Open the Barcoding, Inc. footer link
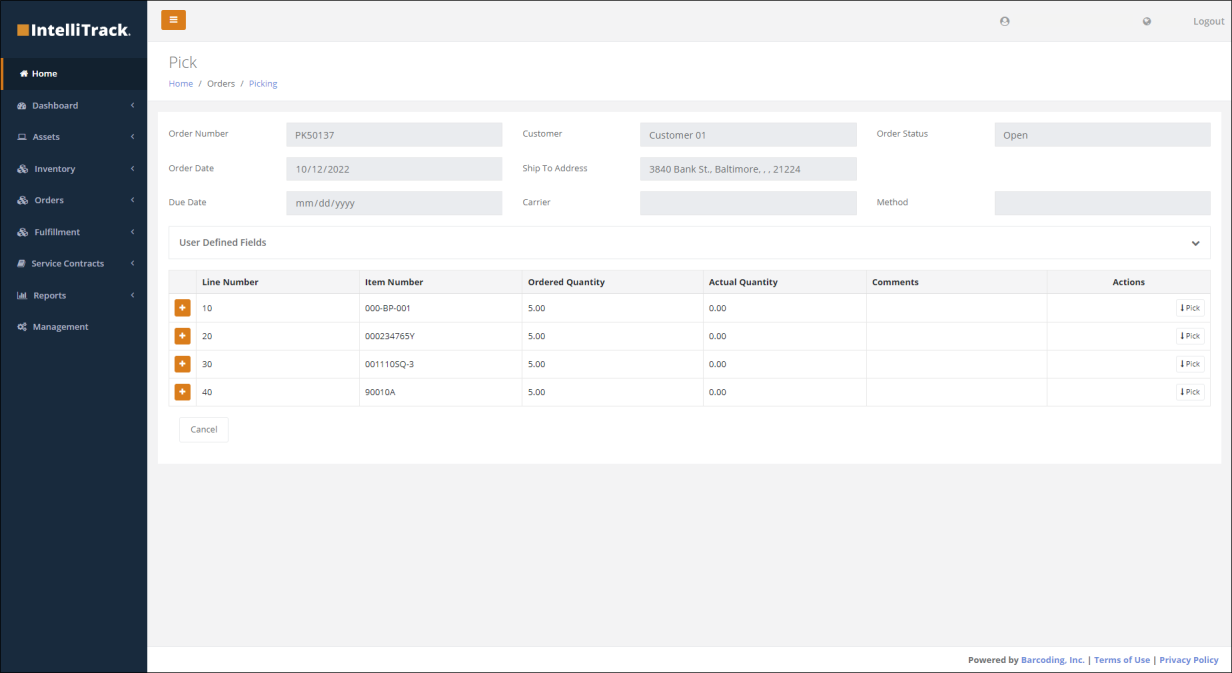Viewport: 1232px width, 673px height. tap(1053, 660)
